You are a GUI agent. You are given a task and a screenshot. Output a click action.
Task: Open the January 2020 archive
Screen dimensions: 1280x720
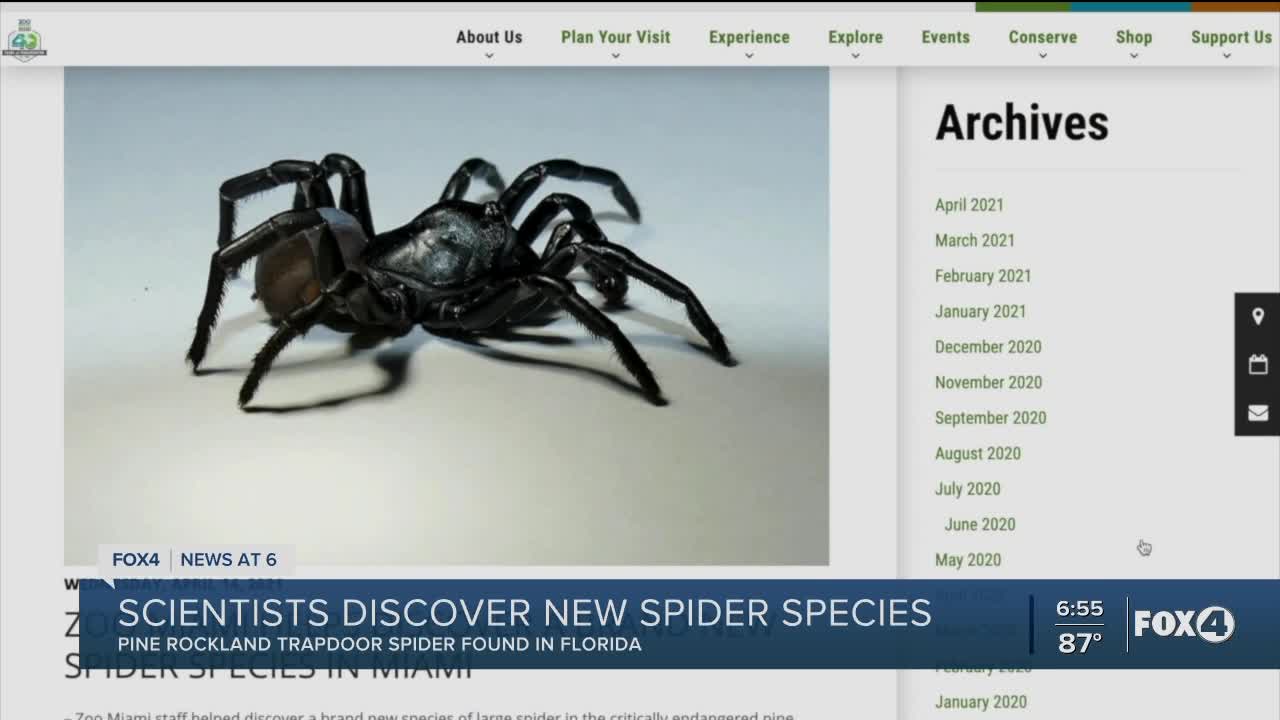tap(980, 702)
